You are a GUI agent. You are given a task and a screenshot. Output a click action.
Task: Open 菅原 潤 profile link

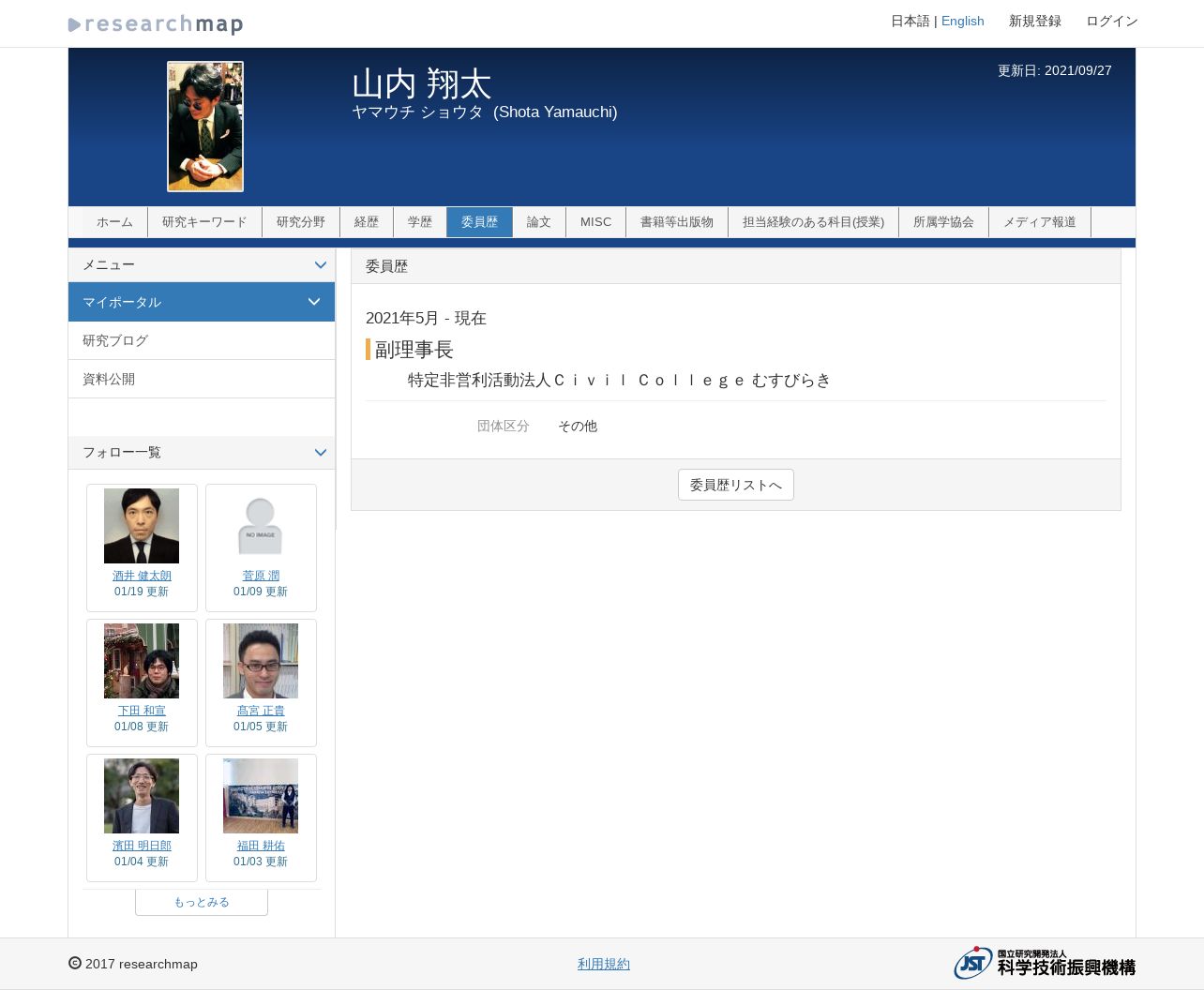[261, 576]
